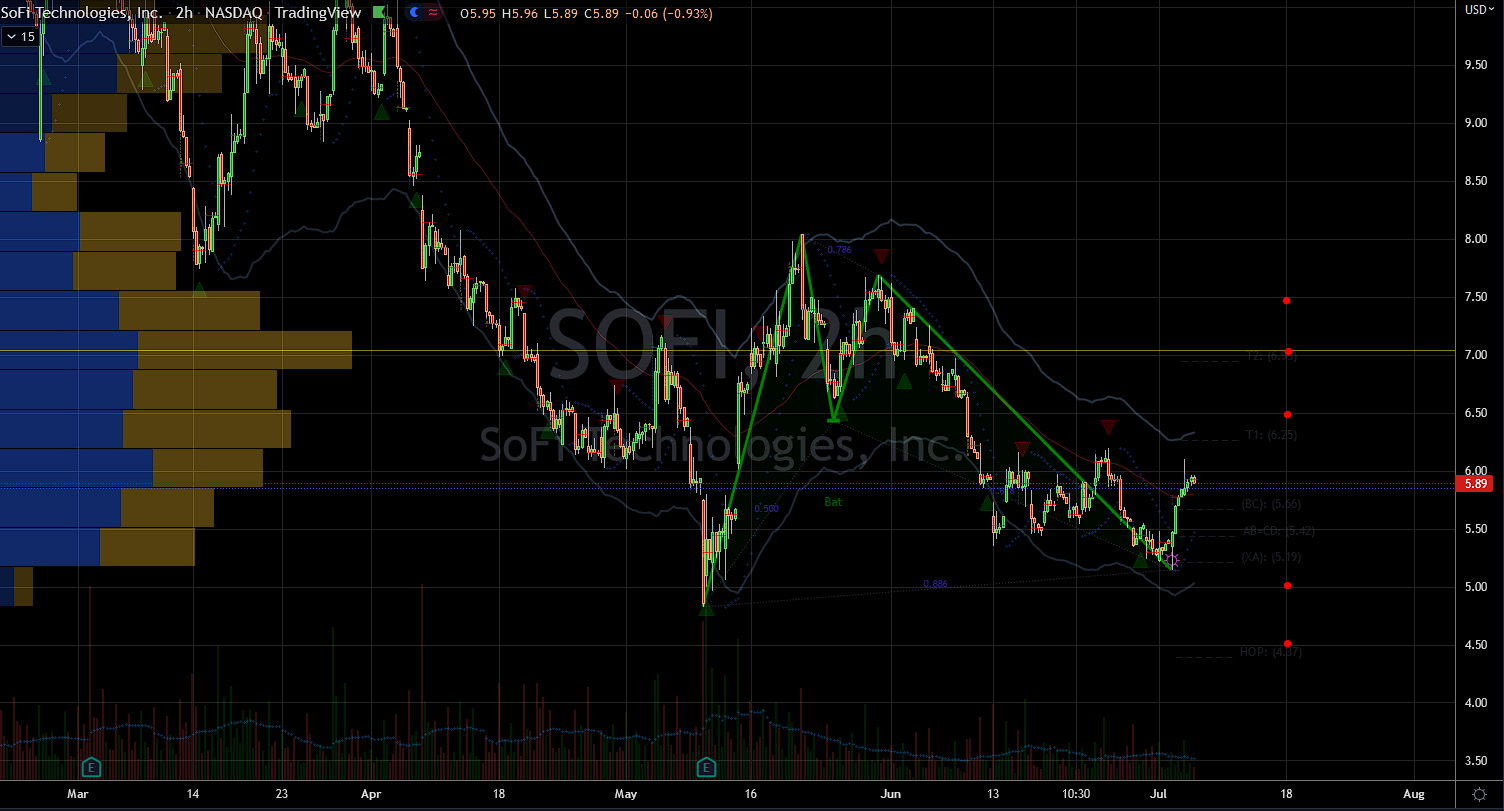This screenshot has height=811, width=1504.
Task: Click the red down-triangle above the June high
Action: 881,257
